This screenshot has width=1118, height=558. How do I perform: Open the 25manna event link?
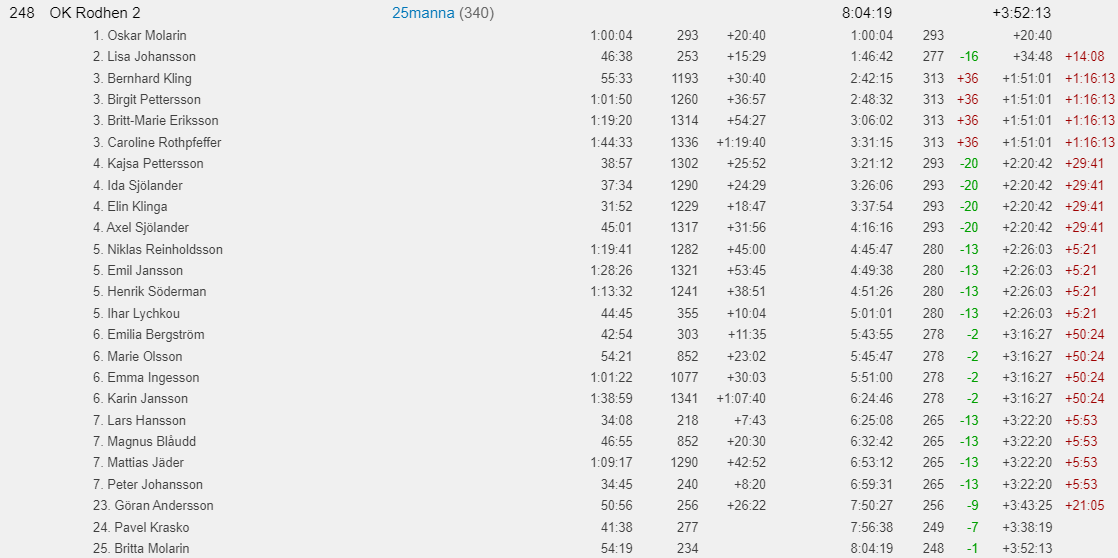click(423, 13)
